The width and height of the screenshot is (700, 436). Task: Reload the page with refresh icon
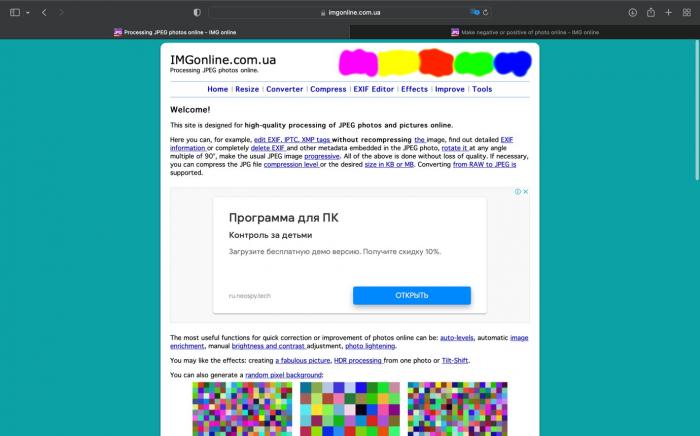(x=485, y=12)
